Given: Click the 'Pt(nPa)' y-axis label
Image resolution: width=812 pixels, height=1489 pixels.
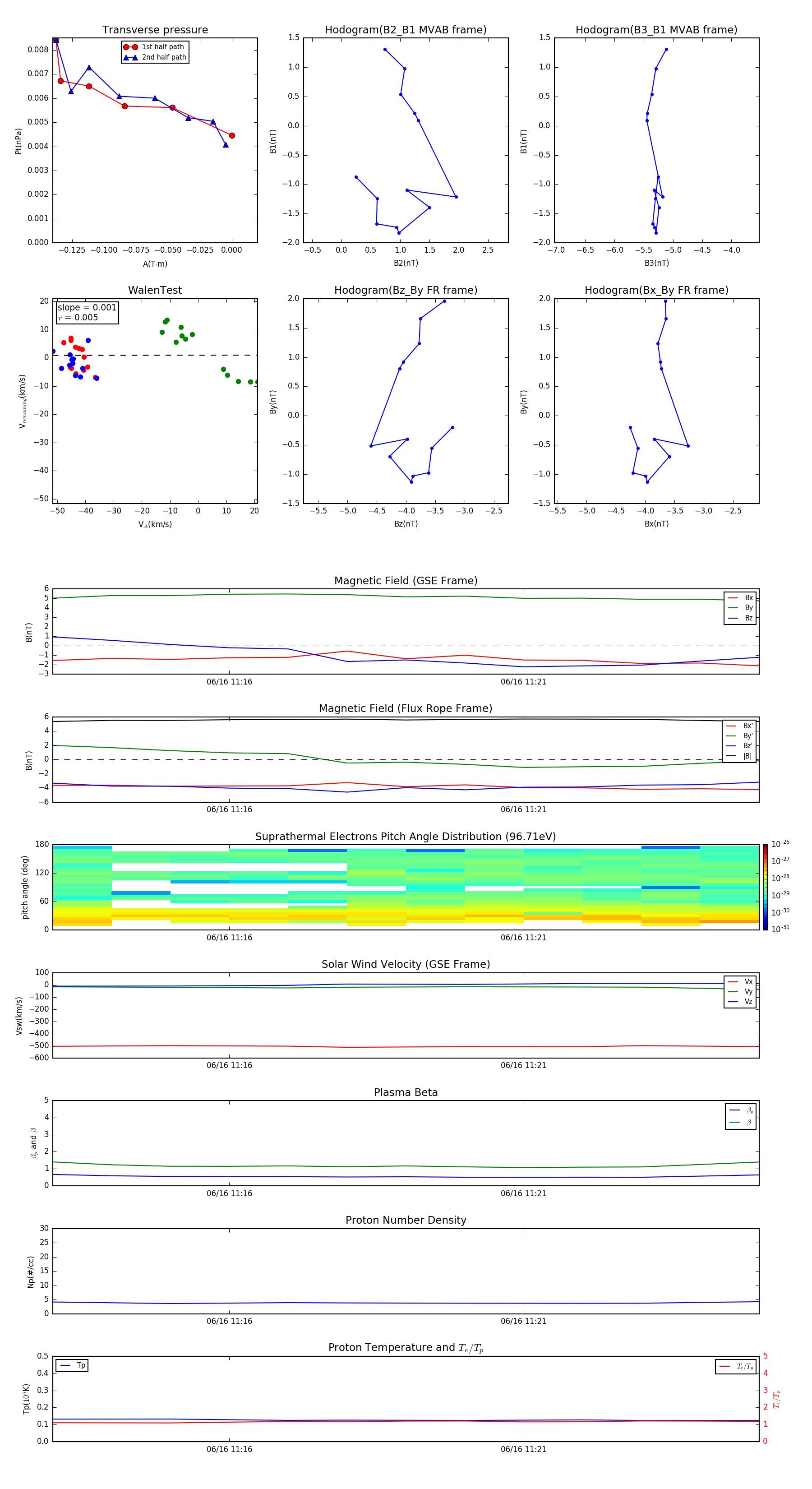Looking at the screenshot, I should pos(18,140).
